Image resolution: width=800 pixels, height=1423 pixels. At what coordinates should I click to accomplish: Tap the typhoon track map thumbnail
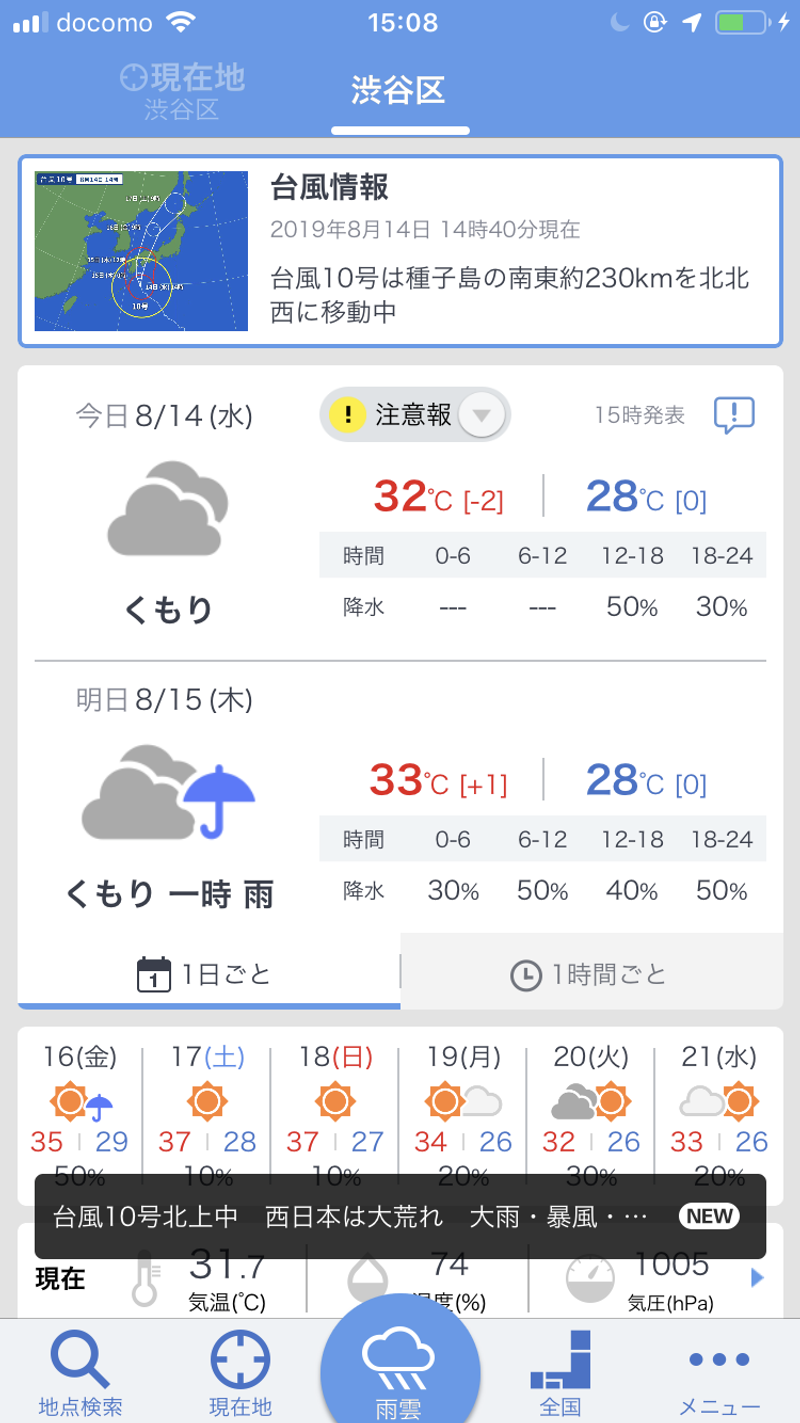pyautogui.click(x=141, y=251)
